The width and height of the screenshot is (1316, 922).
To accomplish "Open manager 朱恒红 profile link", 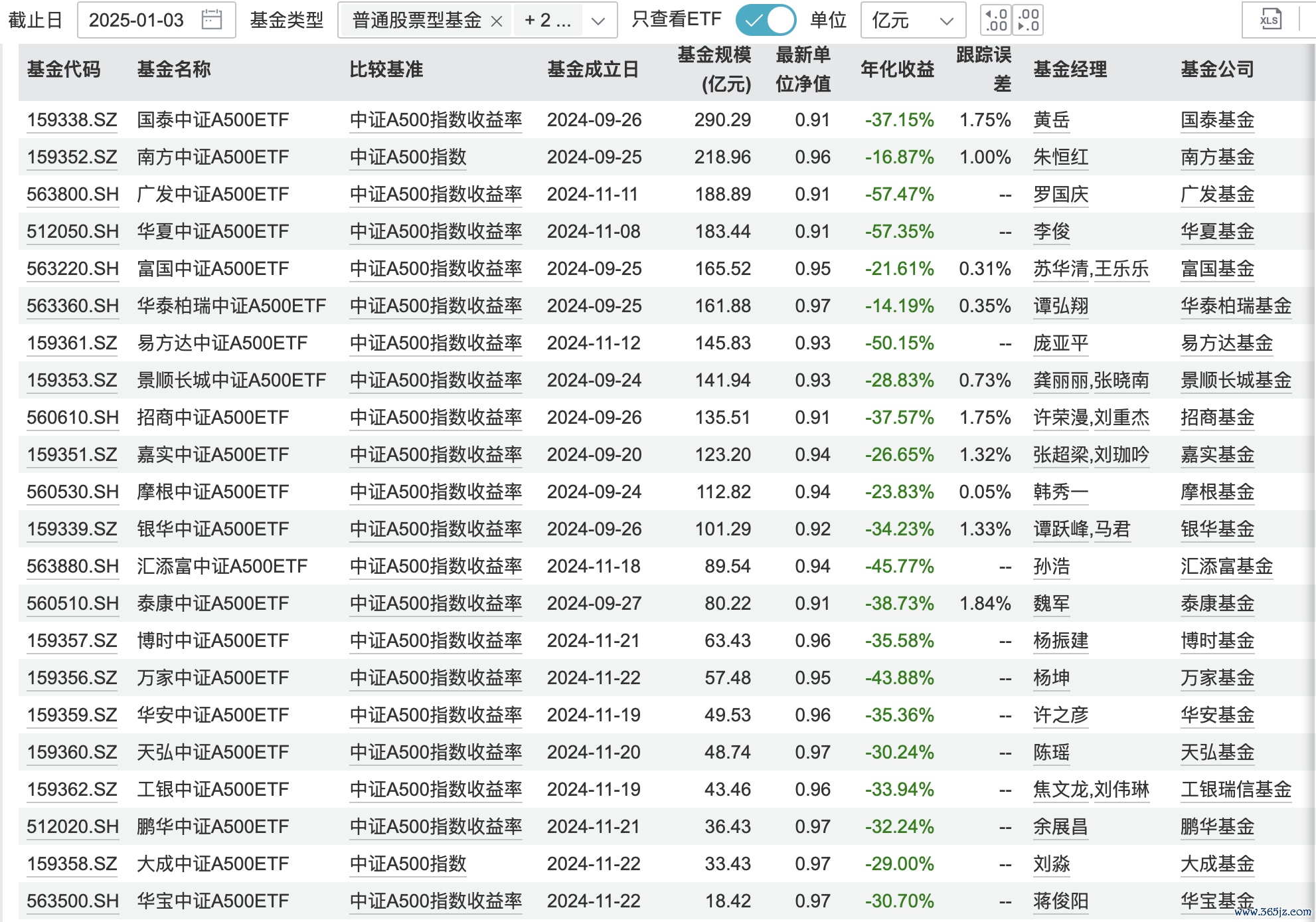I will (x=1061, y=157).
